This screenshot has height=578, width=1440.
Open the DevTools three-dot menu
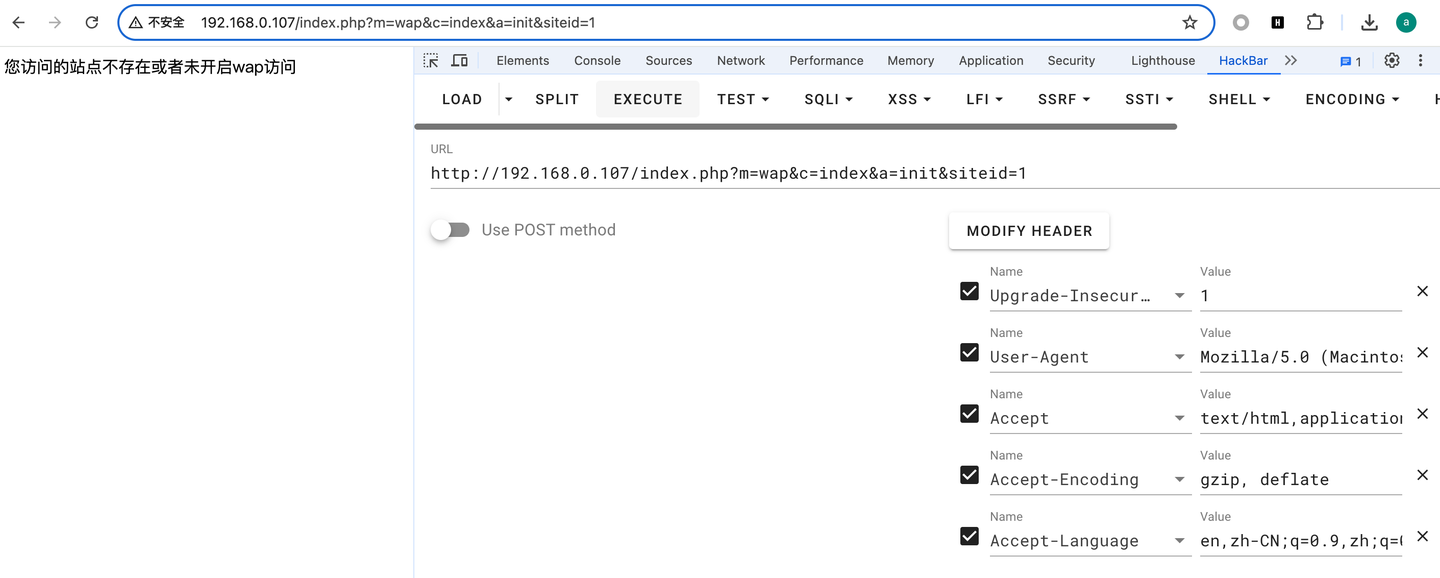pyautogui.click(x=1421, y=60)
